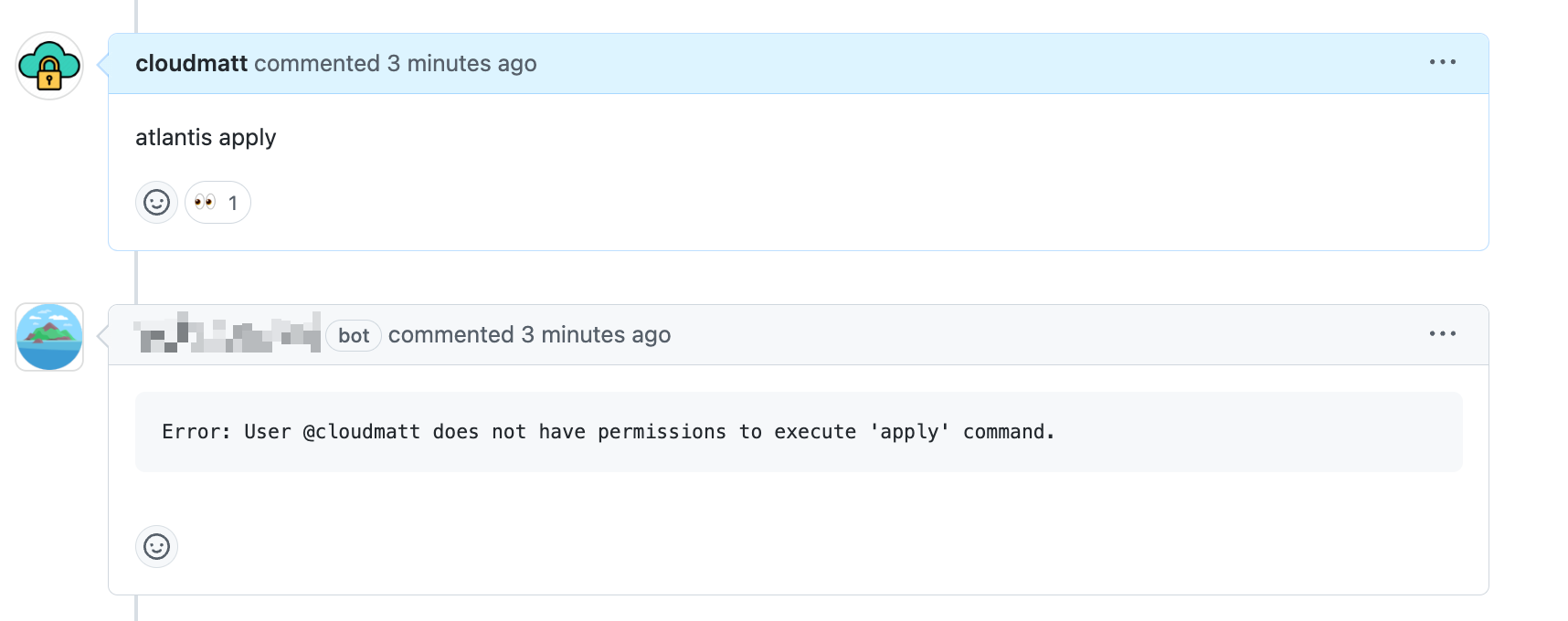Screen dimensions: 1568x621
Task: Expand the options menu of the bot comment
Action: (1442, 334)
